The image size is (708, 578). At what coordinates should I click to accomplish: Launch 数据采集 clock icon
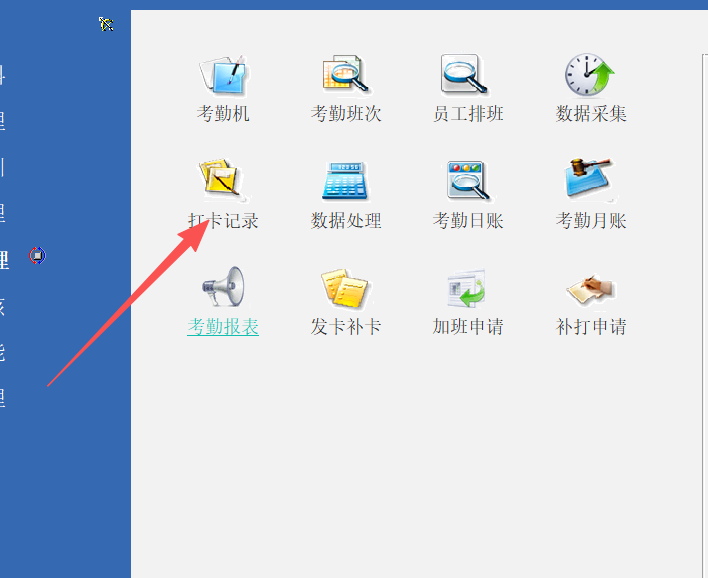point(589,75)
